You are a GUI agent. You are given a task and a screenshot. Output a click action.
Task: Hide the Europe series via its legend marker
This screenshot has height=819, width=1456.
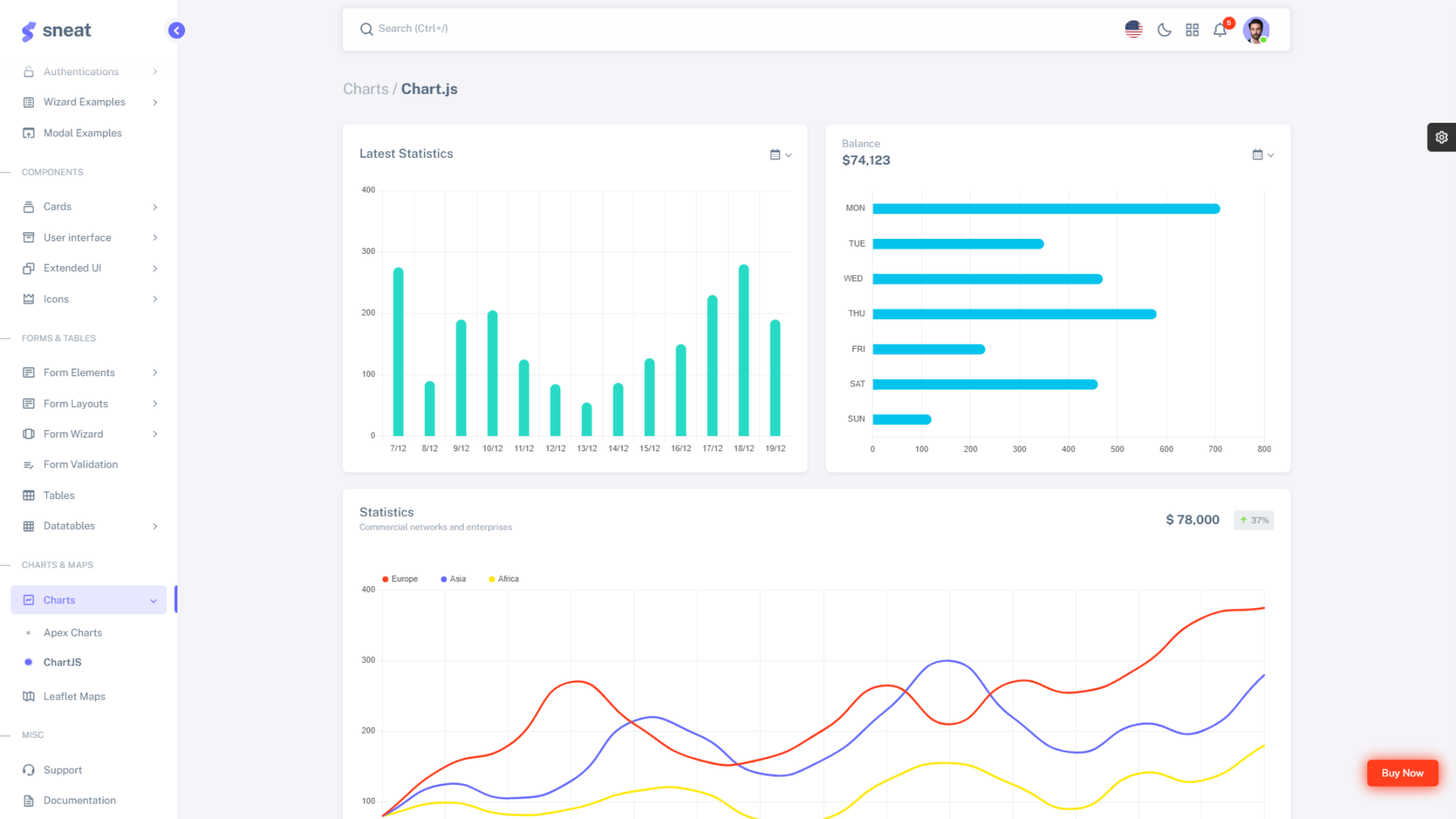(386, 578)
